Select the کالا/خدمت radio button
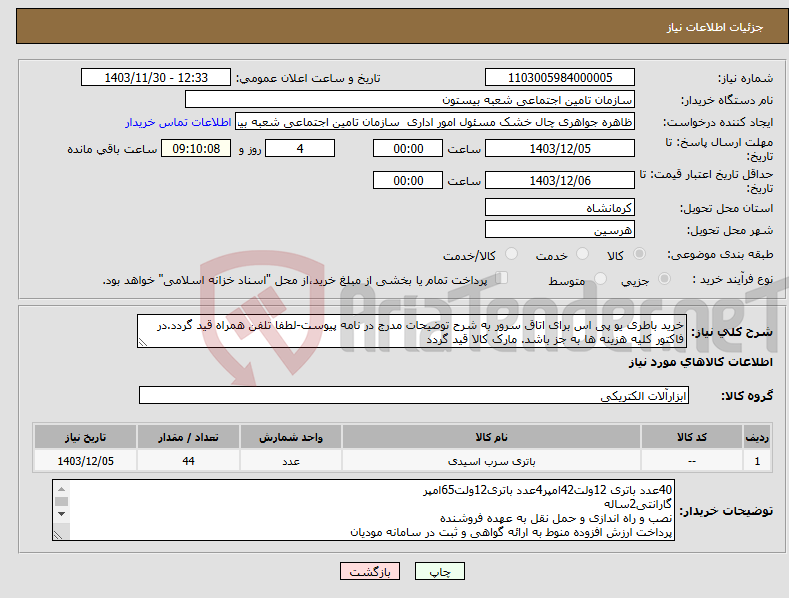The image size is (789, 598). (x=511, y=254)
